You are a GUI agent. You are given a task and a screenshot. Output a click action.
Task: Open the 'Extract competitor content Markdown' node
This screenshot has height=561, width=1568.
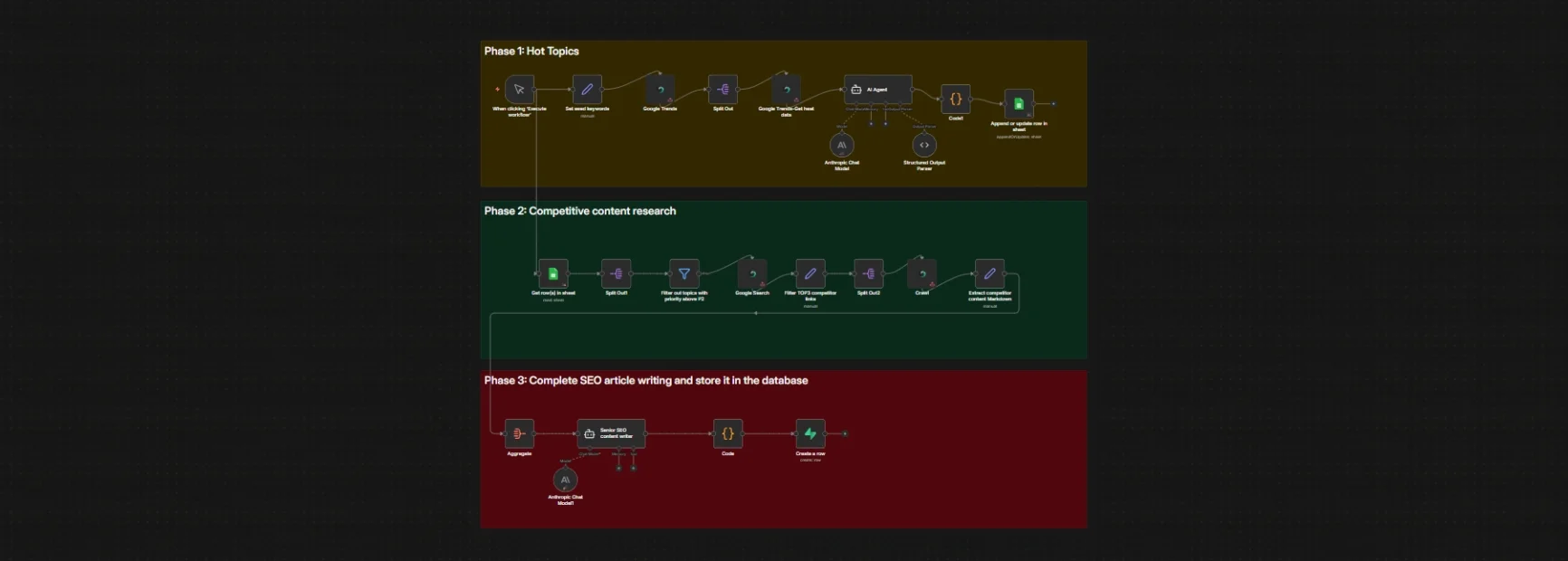[990, 273]
